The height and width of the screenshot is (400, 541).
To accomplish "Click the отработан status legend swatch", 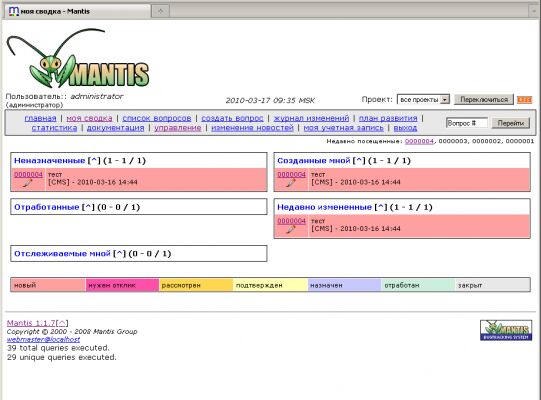I will pyautogui.click(x=418, y=285).
